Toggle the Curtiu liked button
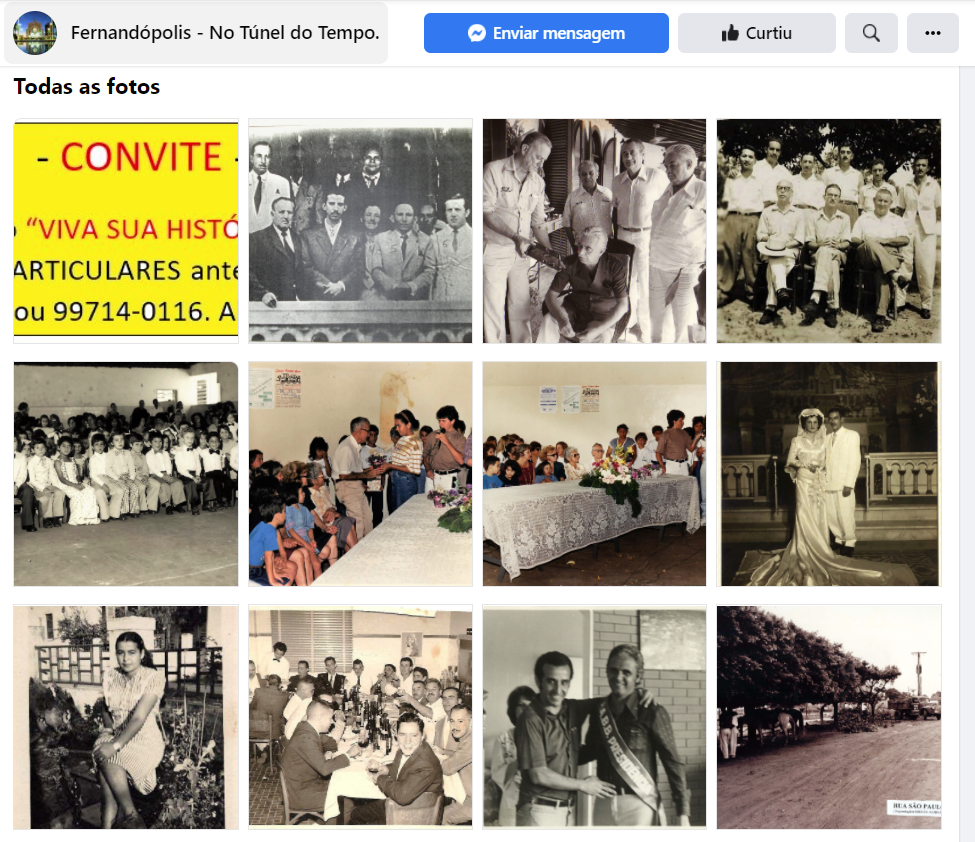This screenshot has width=975, height=842. [757, 33]
